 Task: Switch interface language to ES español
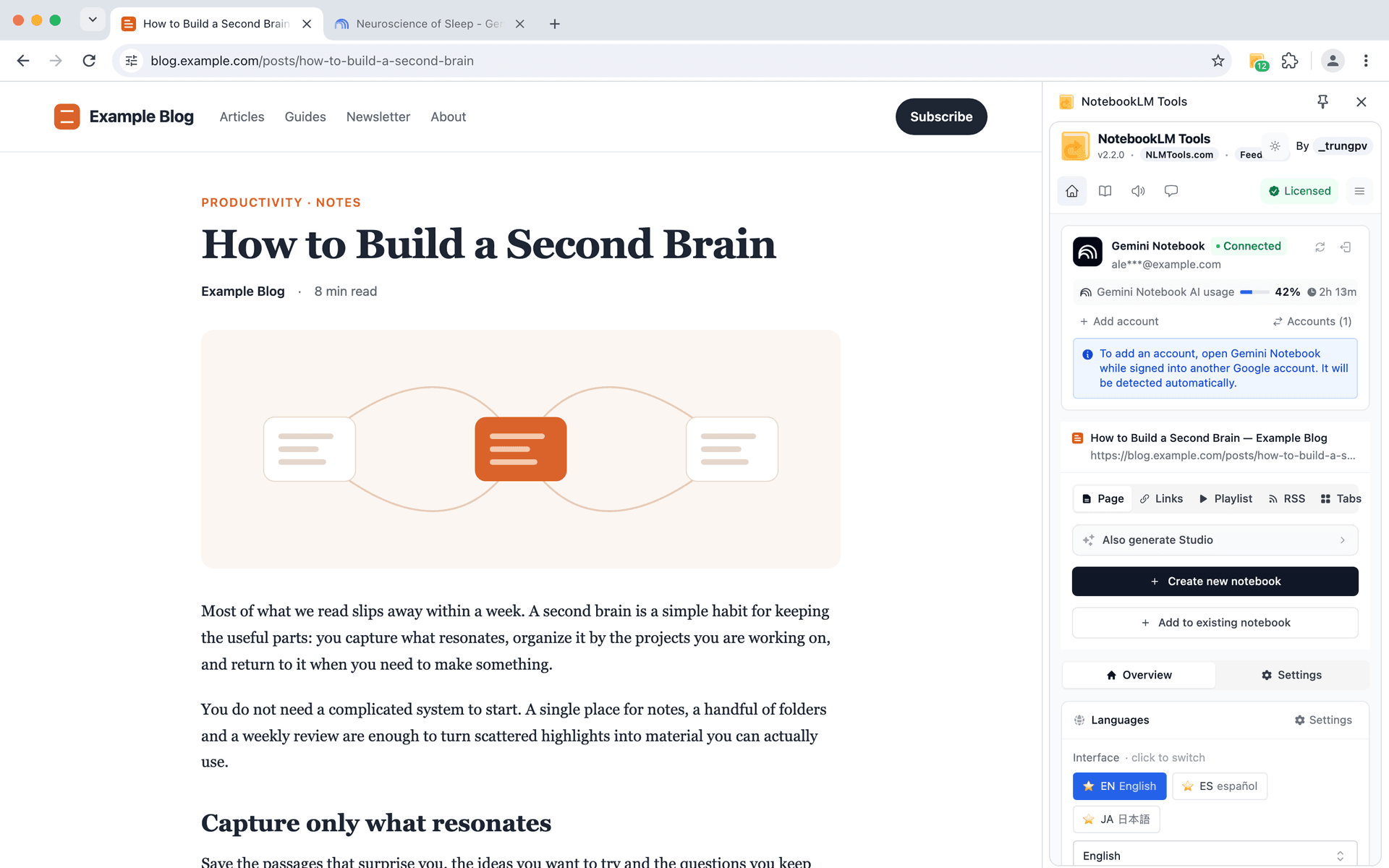point(1219,786)
